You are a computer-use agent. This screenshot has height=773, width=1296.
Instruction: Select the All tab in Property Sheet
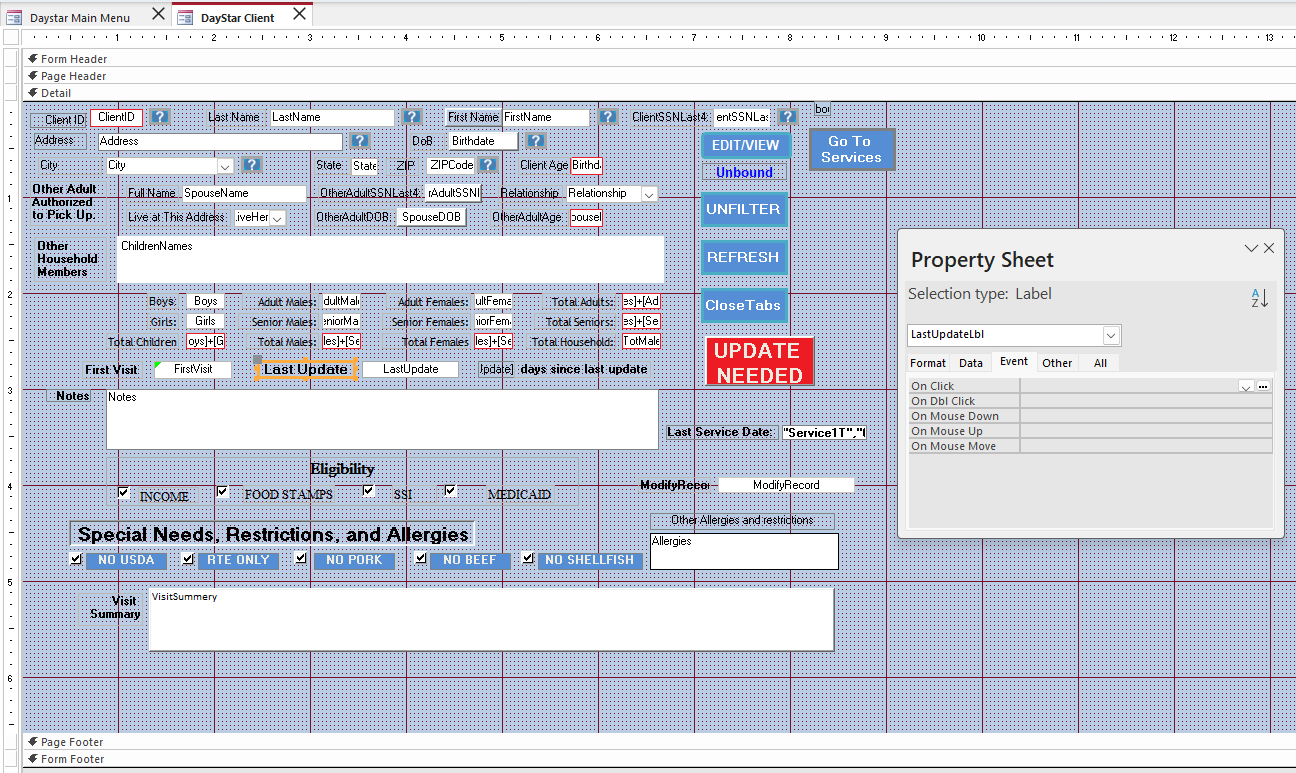1100,363
